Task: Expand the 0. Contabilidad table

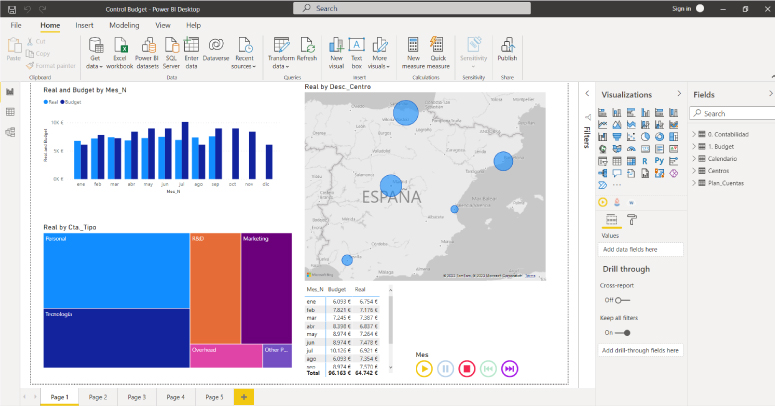Action: tap(694, 134)
